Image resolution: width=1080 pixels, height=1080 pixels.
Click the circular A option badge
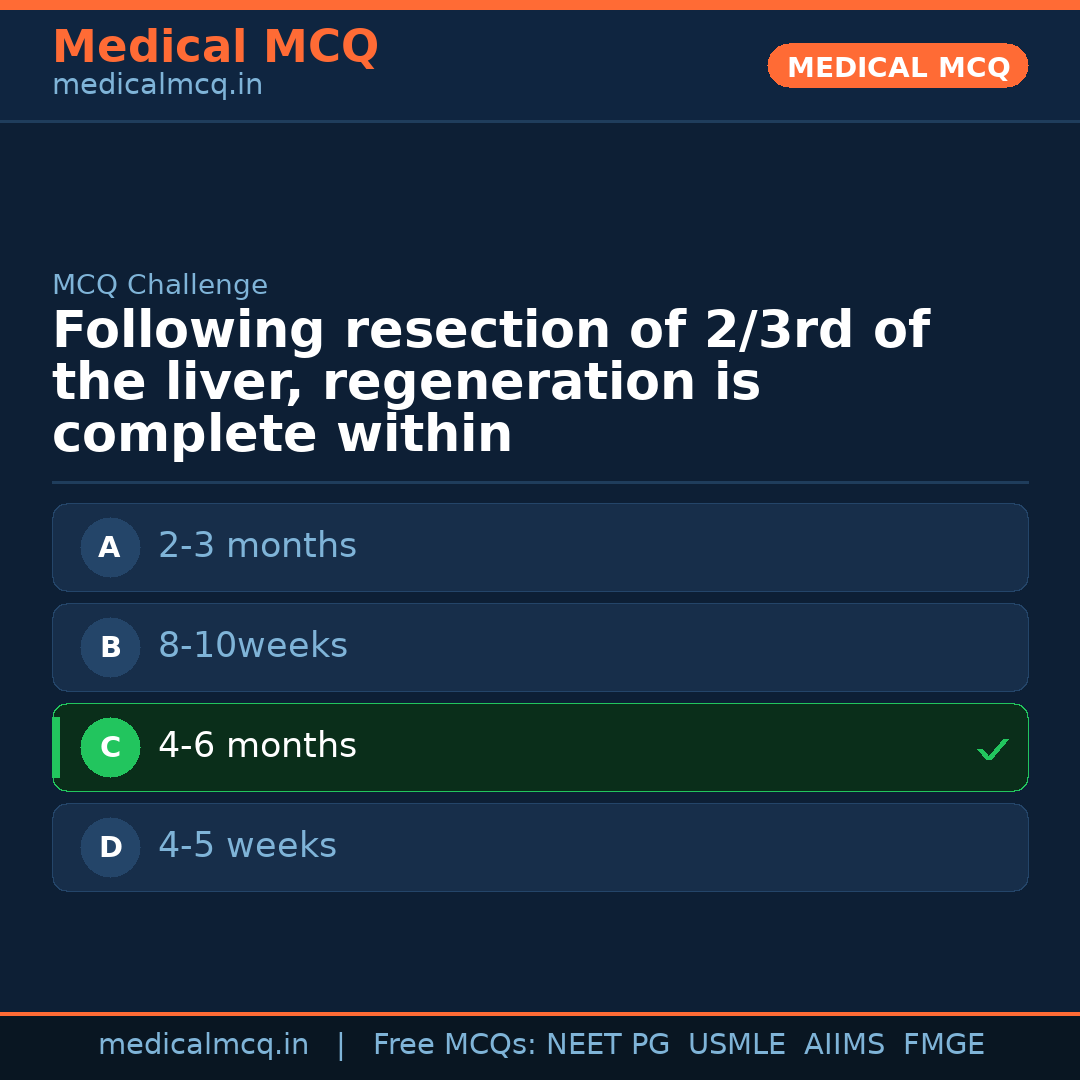pyautogui.click(x=110, y=547)
